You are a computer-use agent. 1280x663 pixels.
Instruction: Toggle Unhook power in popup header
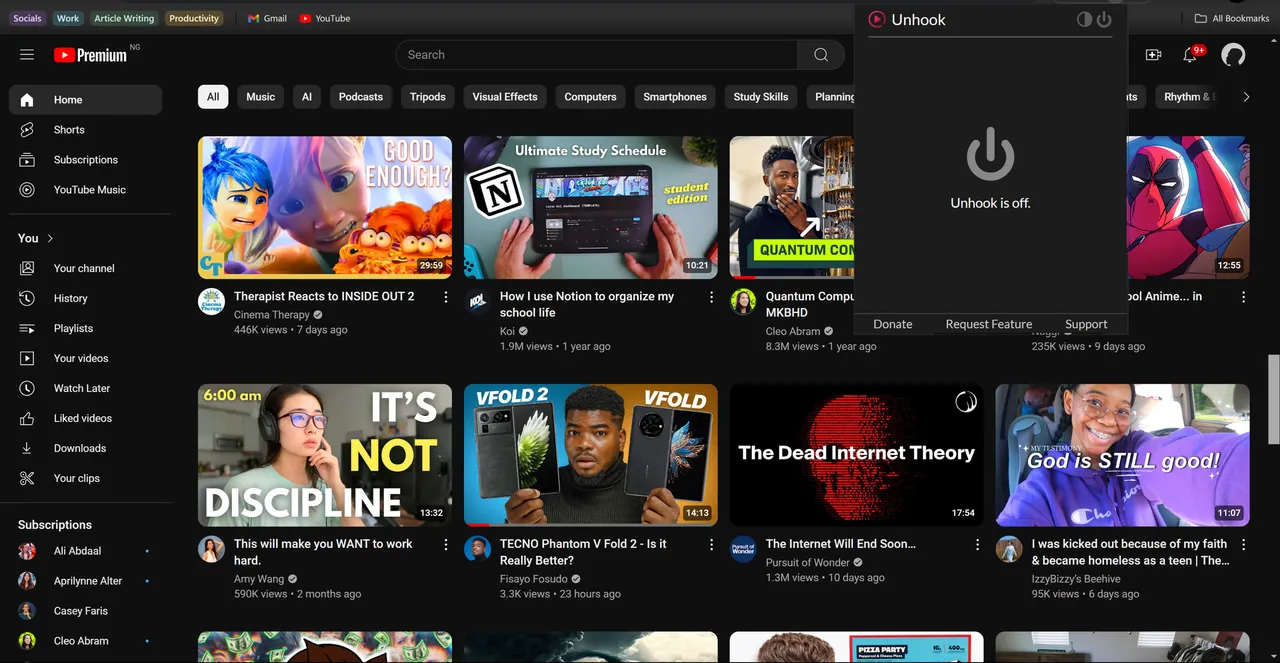[x=1104, y=19]
